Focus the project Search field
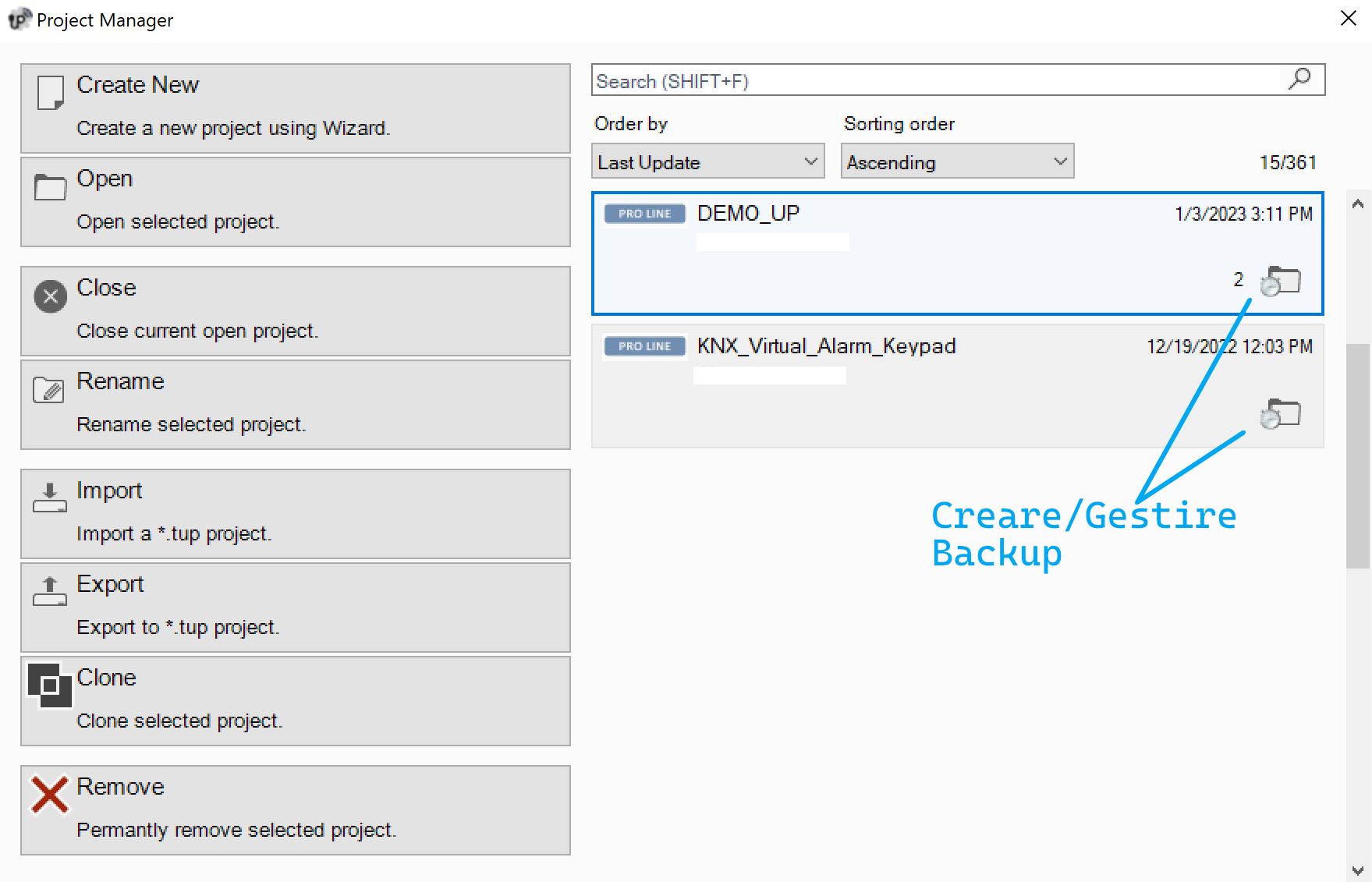Image resolution: width=1372 pixels, height=882 pixels. [936, 80]
